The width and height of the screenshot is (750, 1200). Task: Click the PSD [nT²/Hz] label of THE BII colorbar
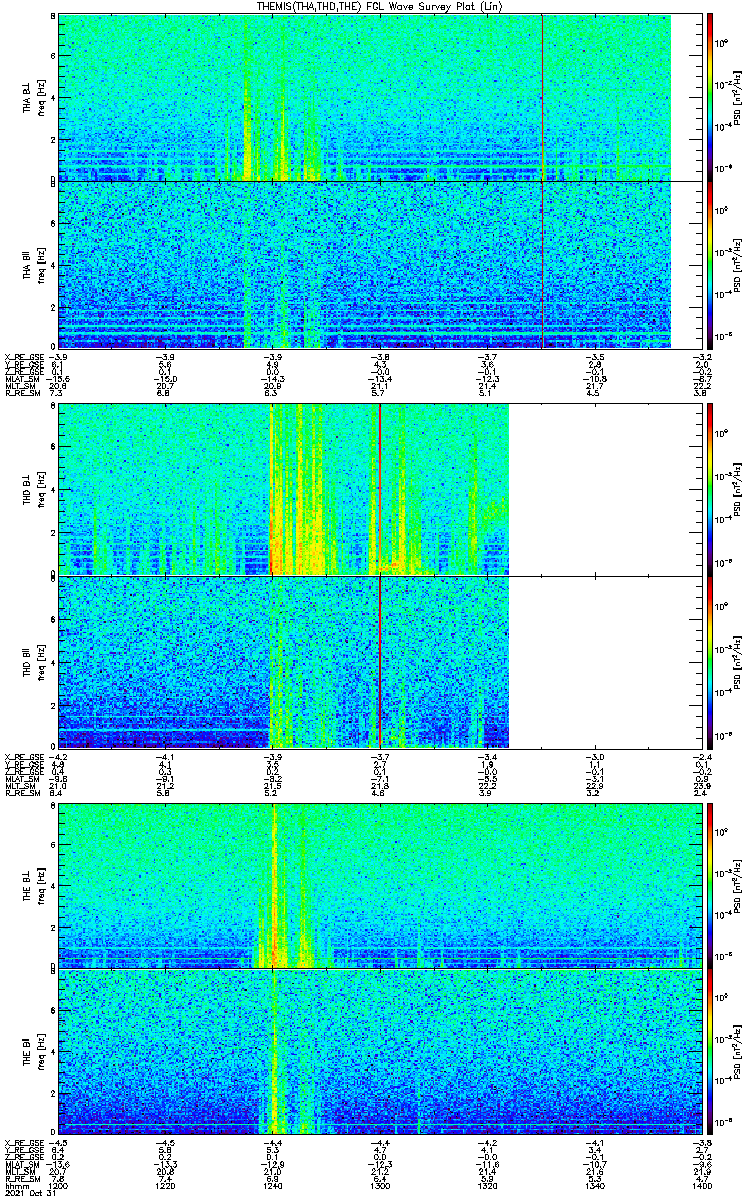(x=739, y=1051)
